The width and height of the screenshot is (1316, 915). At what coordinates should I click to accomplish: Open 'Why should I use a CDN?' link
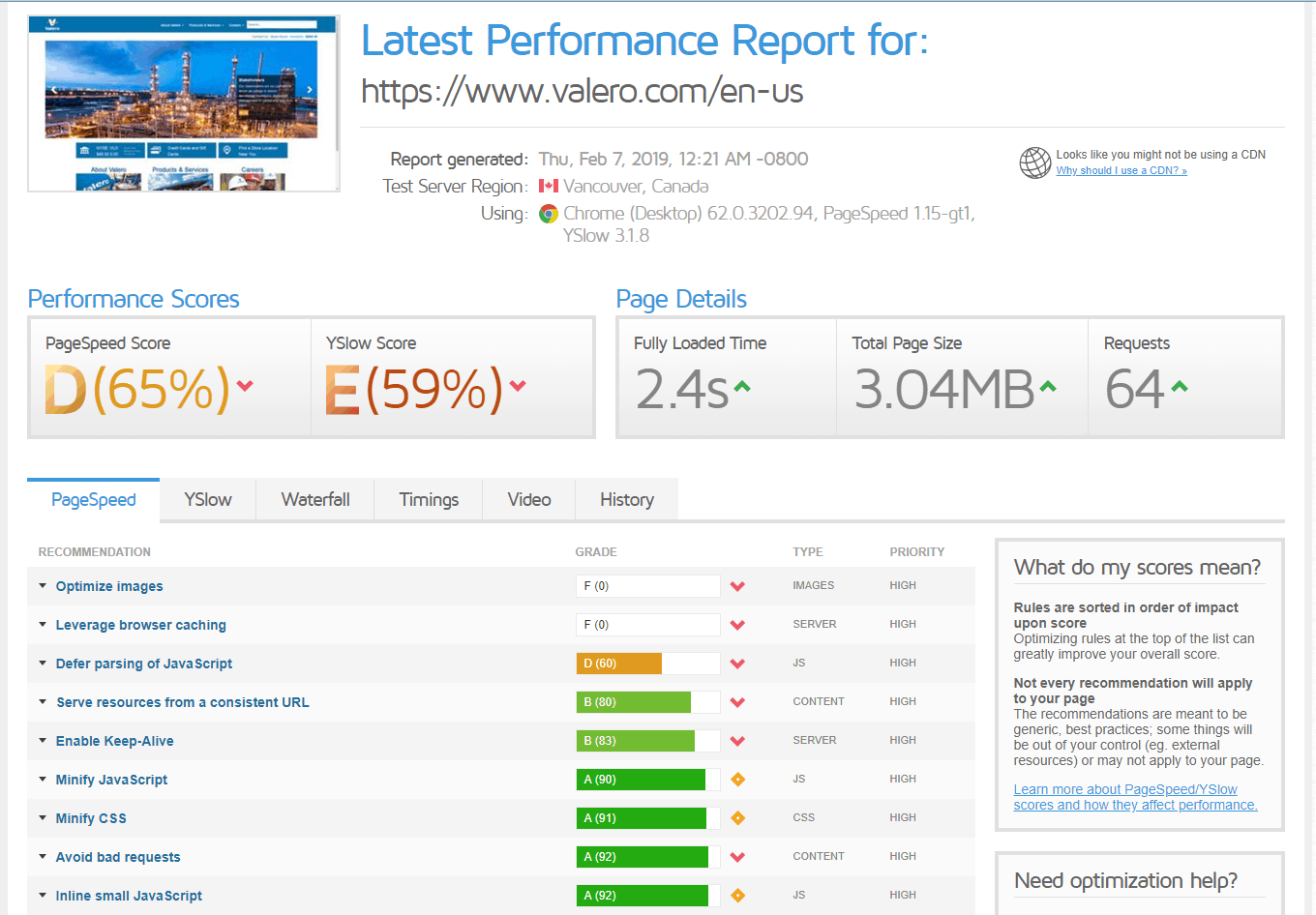[x=1122, y=170]
